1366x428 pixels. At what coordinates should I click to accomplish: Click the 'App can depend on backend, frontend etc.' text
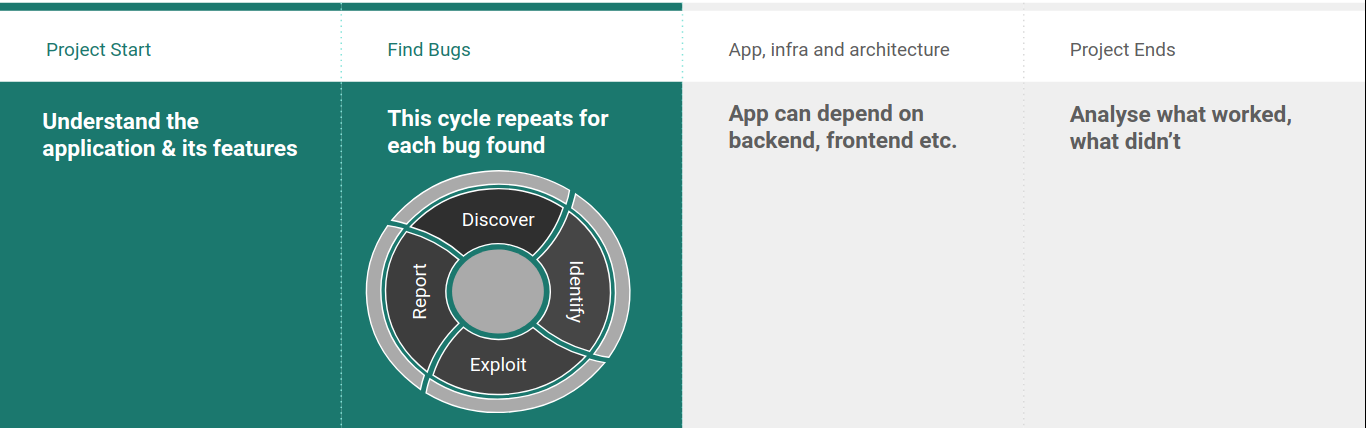[x=842, y=127]
